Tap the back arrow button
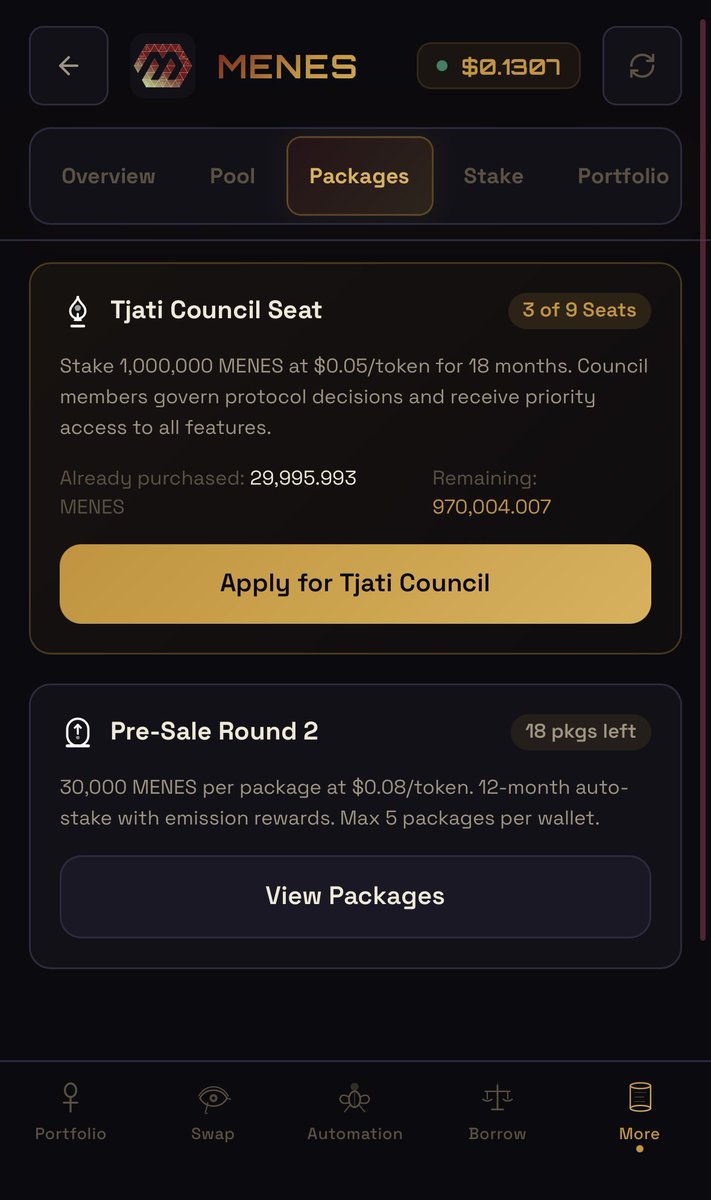711x1200 pixels. coord(68,66)
